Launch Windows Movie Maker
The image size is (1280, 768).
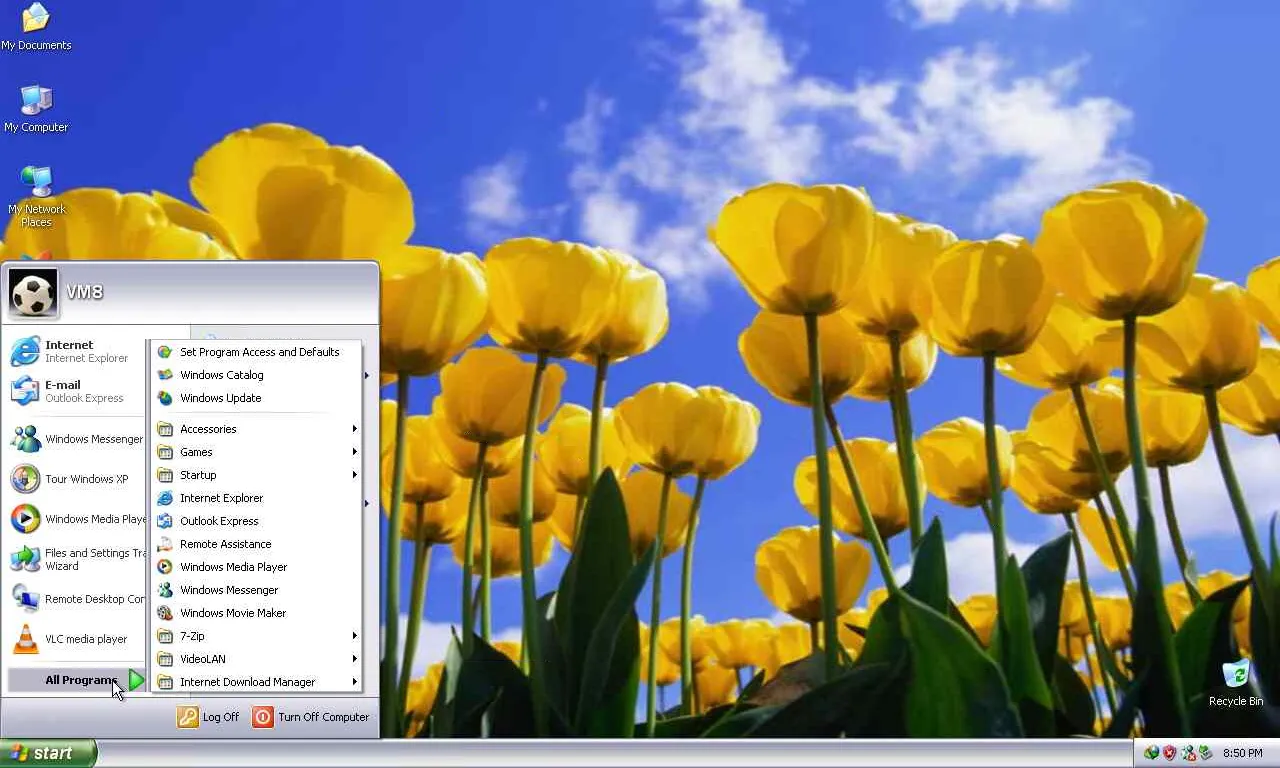pos(256,613)
